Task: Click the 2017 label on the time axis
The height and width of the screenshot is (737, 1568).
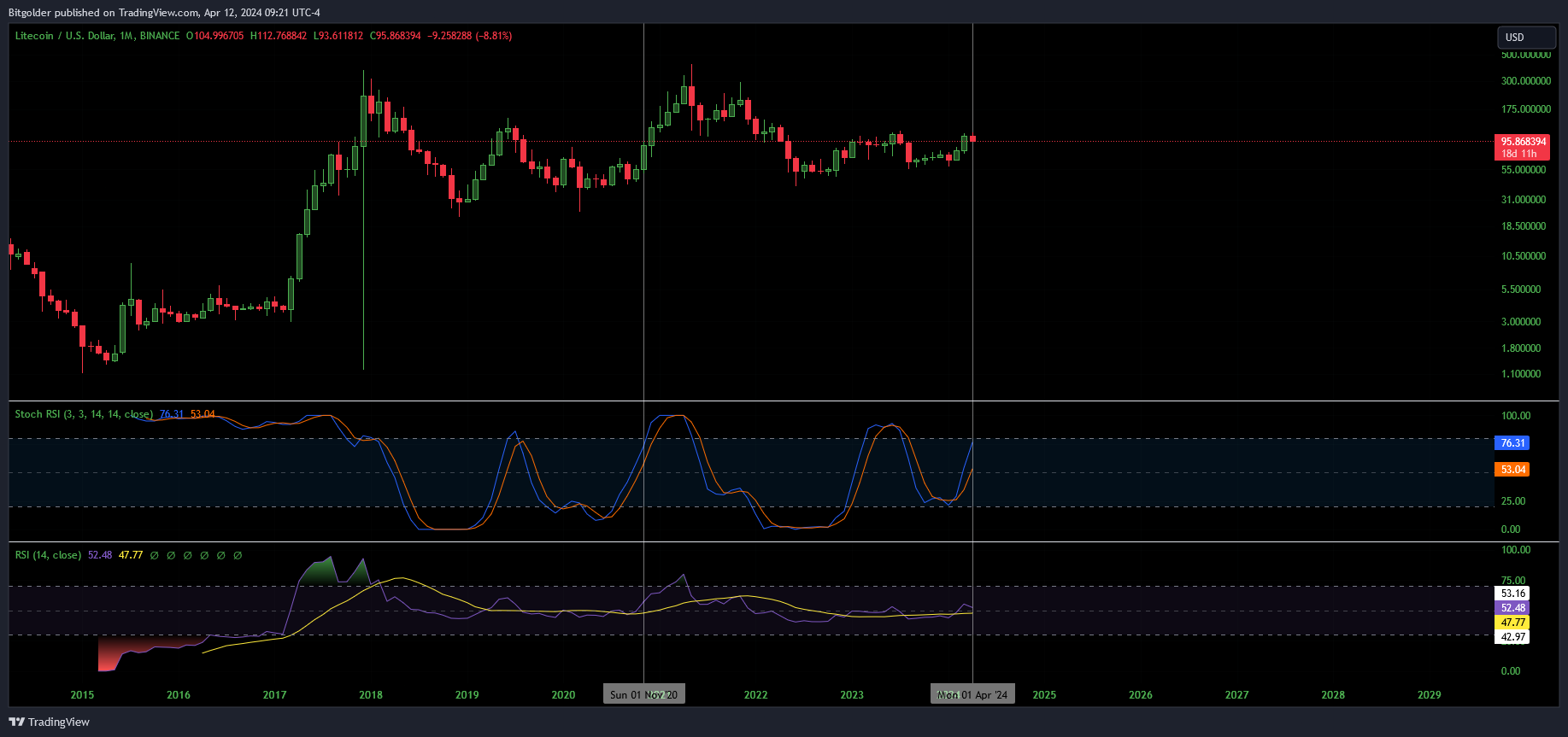Action: coord(274,695)
